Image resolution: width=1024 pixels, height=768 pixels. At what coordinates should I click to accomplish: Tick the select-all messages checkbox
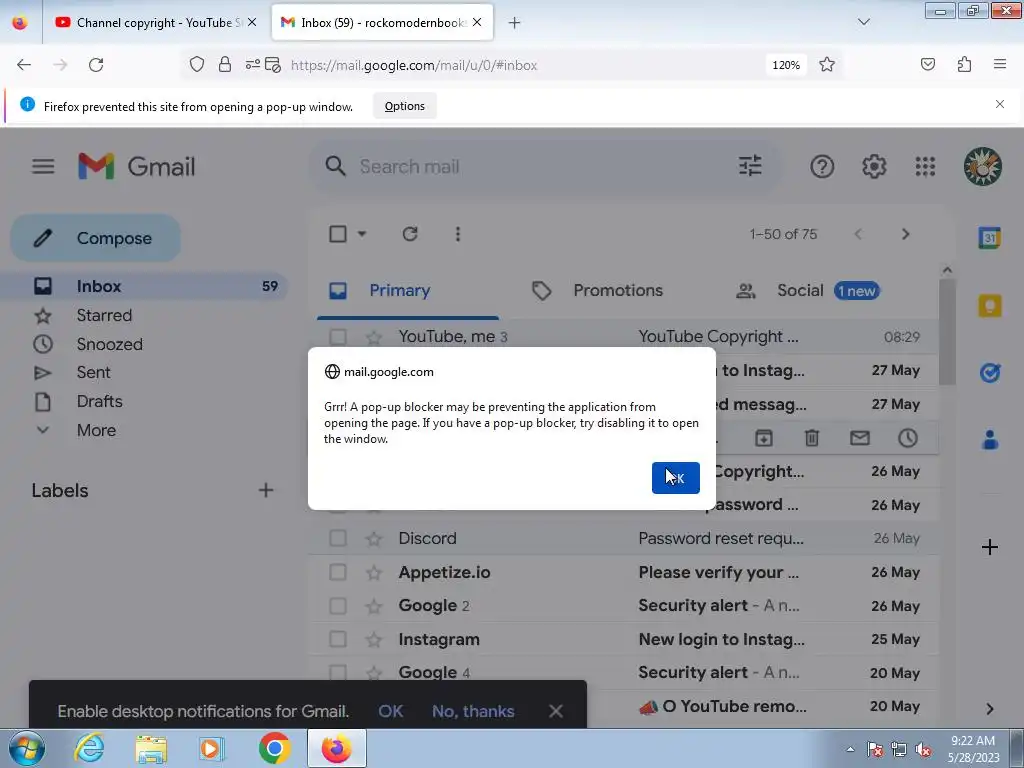[338, 234]
